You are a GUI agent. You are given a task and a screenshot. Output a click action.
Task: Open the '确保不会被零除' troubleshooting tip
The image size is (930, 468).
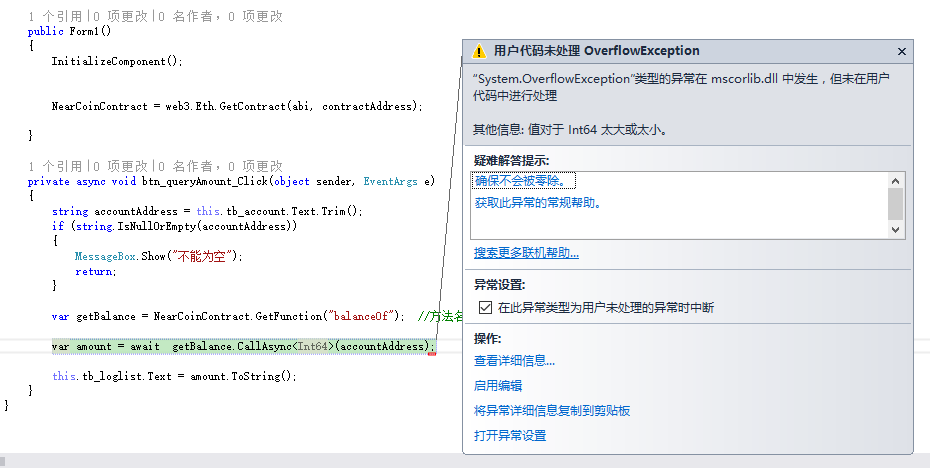pos(525,180)
